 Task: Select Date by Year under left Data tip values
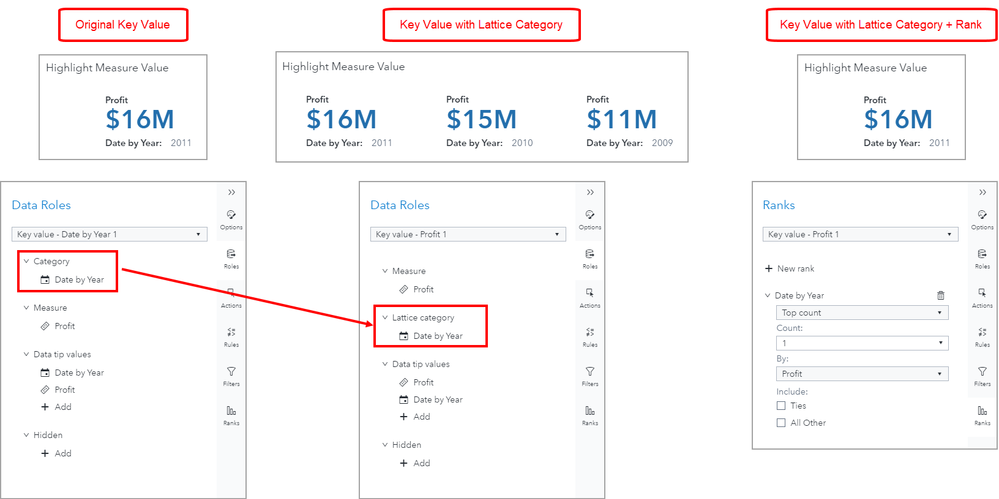pos(72,372)
